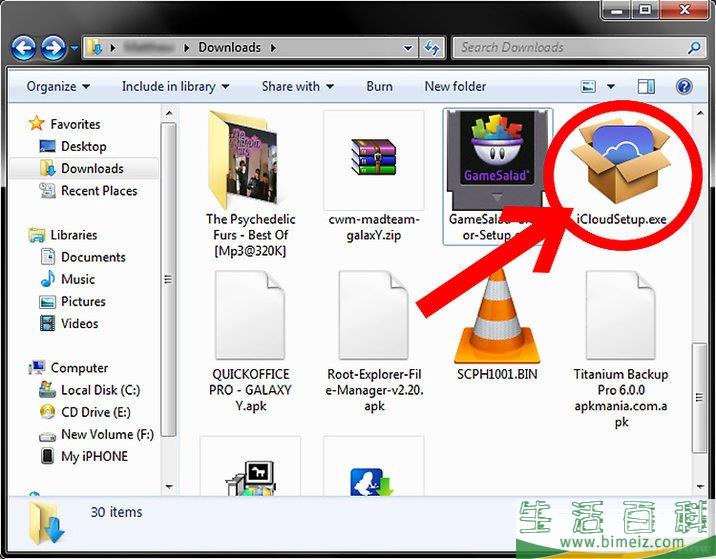The image size is (716, 559).
Task: Open the Pictures library
Action: [83, 301]
